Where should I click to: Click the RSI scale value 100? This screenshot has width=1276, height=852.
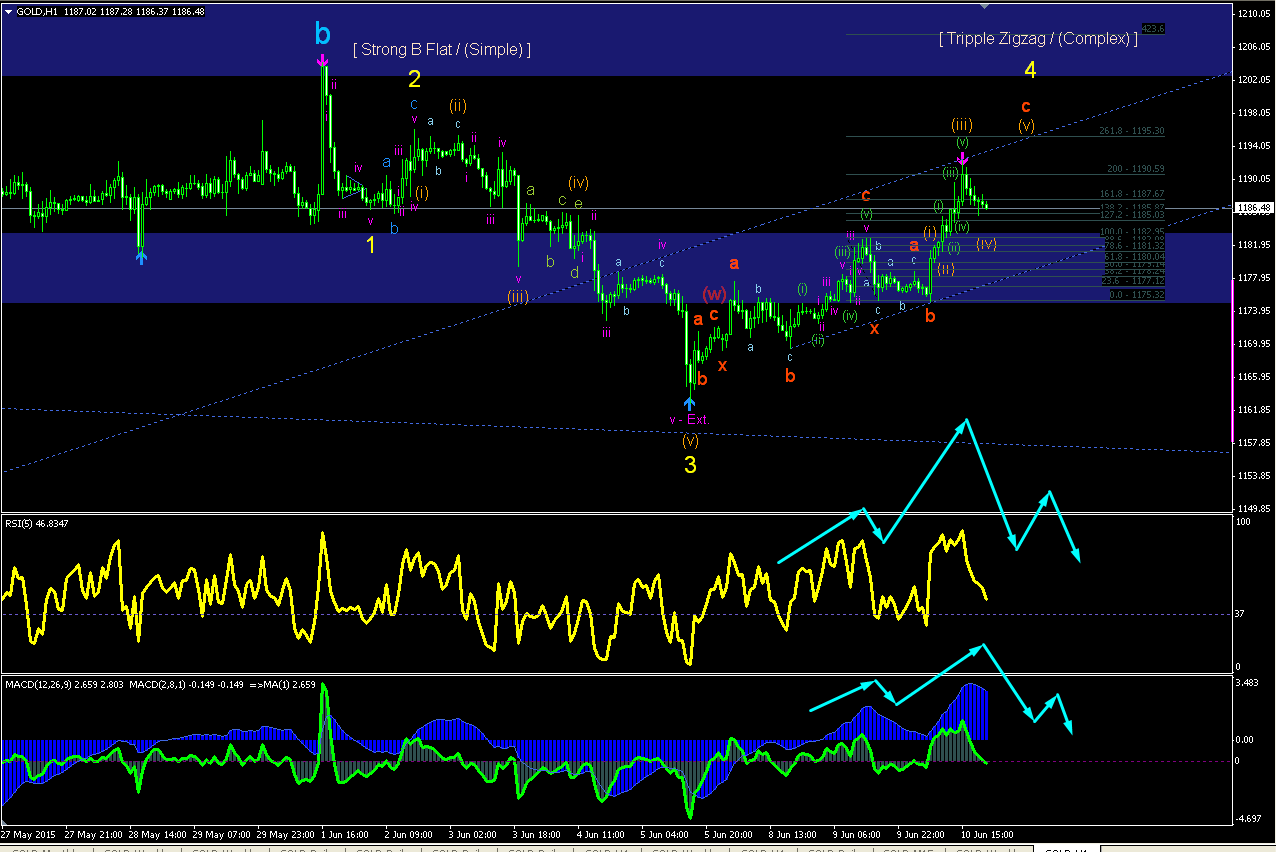tap(1245, 522)
